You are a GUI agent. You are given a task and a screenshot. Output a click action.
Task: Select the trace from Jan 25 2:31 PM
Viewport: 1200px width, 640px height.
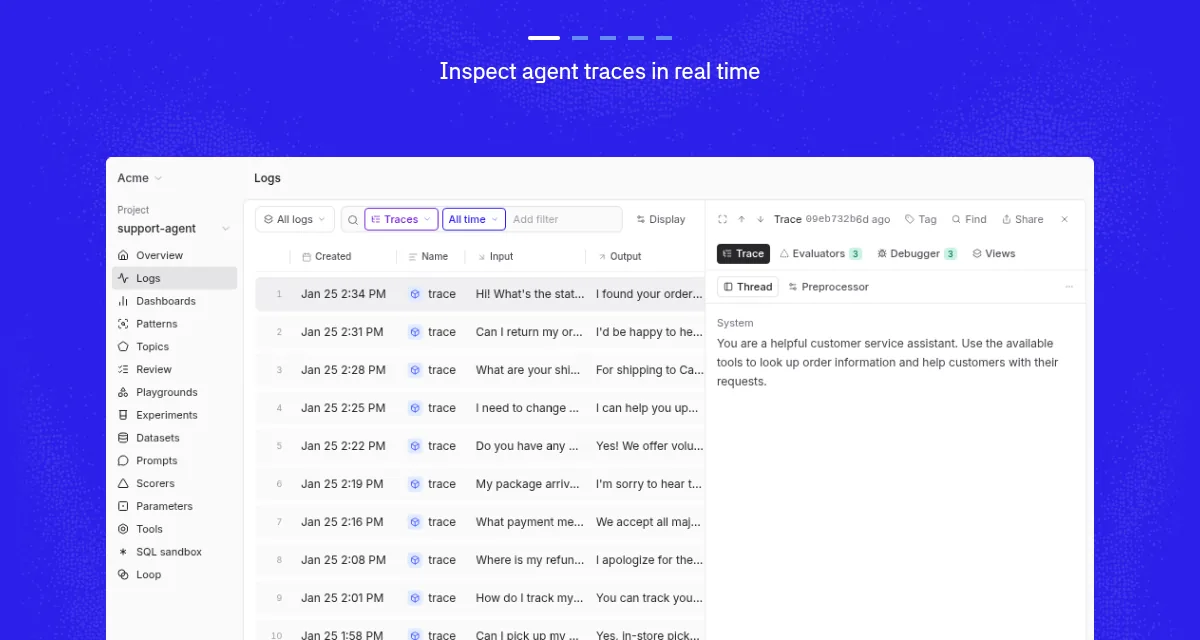coord(480,332)
